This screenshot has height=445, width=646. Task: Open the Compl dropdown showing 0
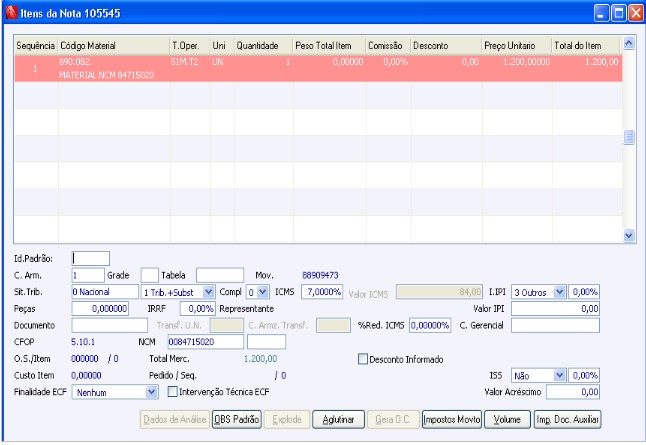[x=262, y=292]
